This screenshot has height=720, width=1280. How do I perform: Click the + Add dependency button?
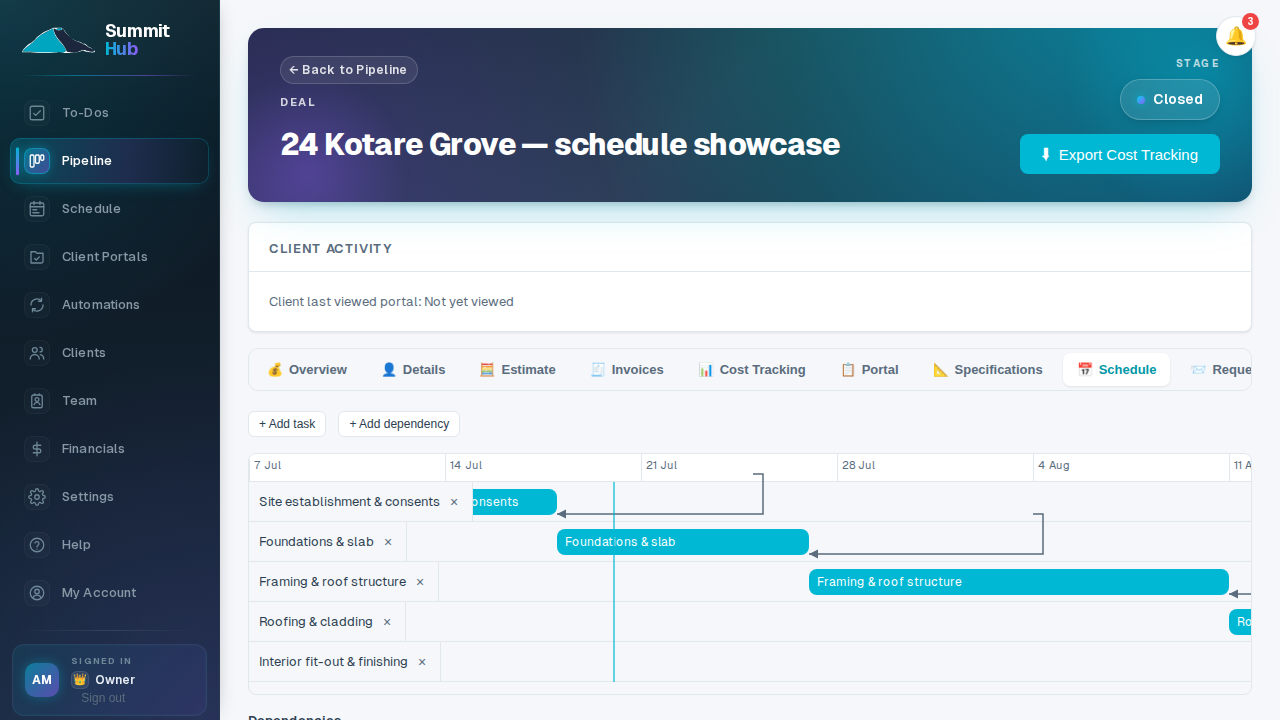(x=399, y=424)
